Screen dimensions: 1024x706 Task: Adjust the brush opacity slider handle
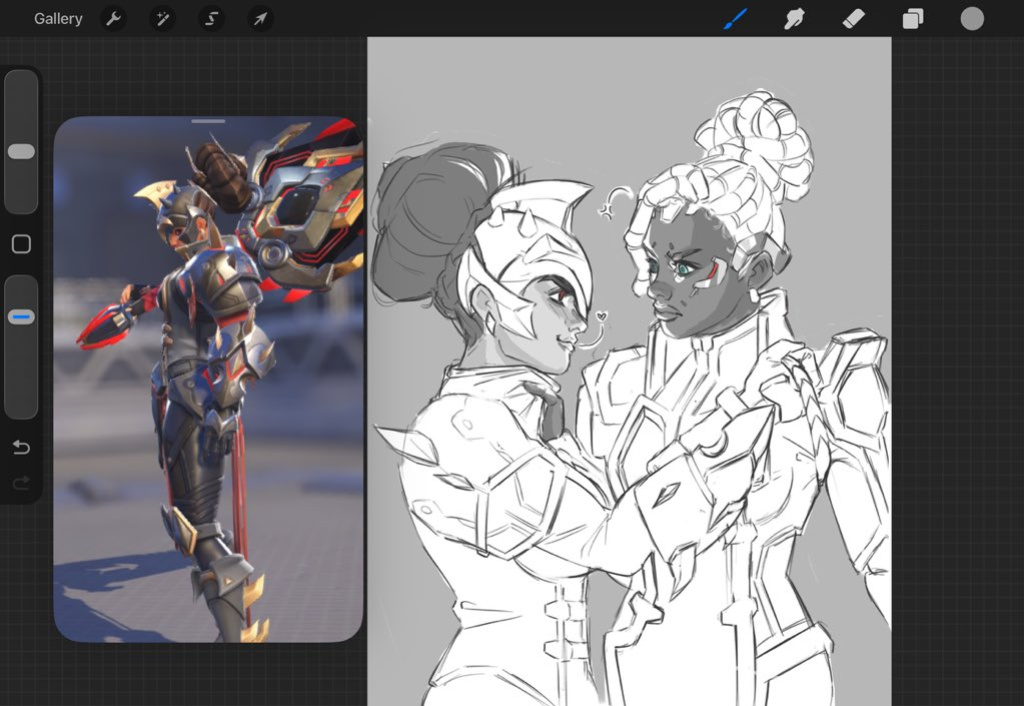21,317
